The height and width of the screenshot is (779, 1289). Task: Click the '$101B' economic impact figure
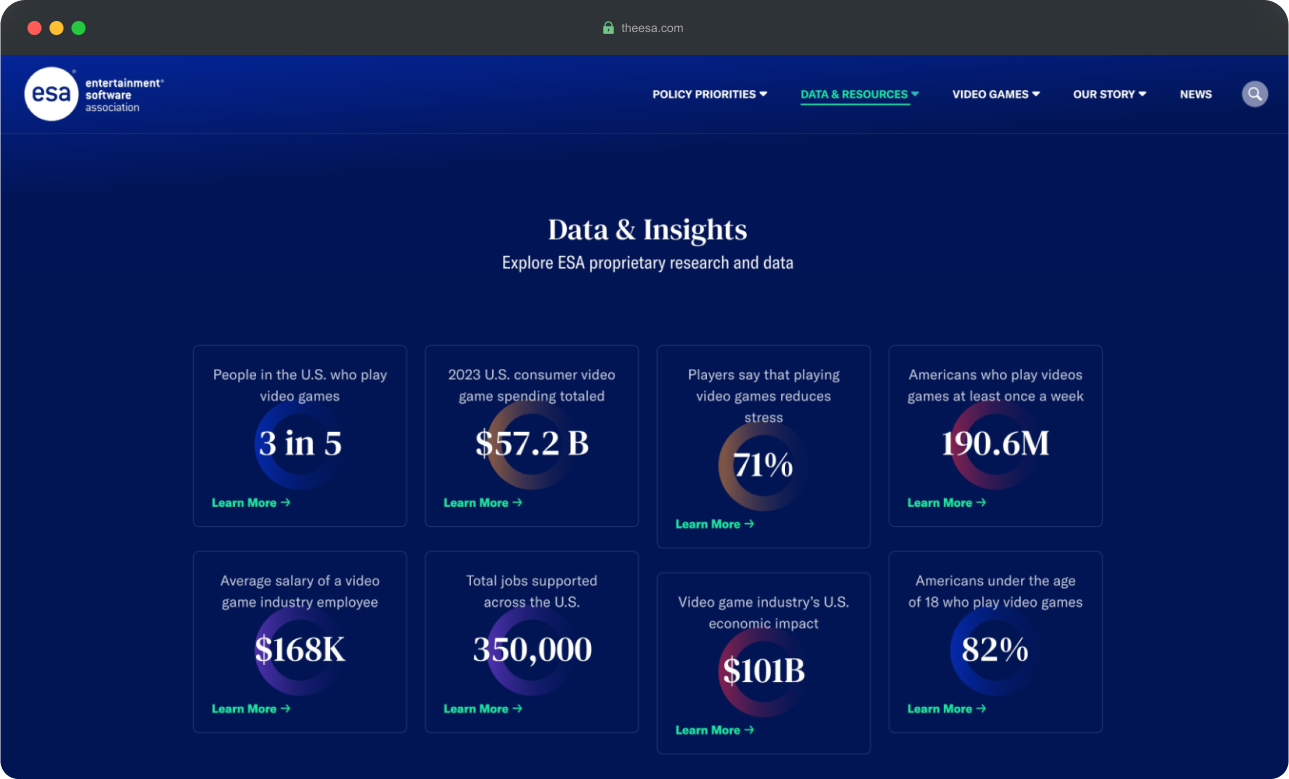pos(763,671)
